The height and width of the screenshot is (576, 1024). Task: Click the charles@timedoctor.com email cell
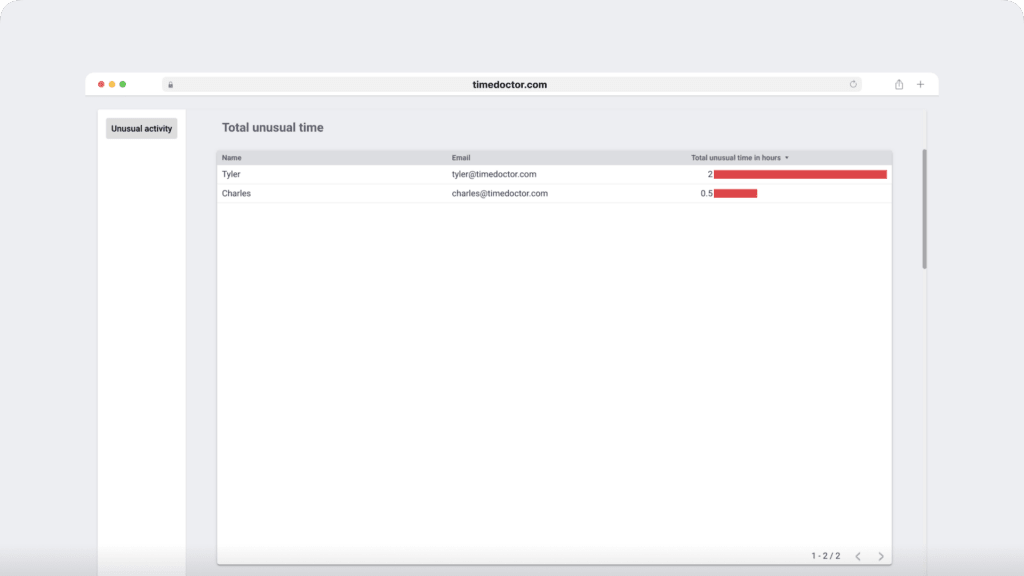[x=499, y=193]
